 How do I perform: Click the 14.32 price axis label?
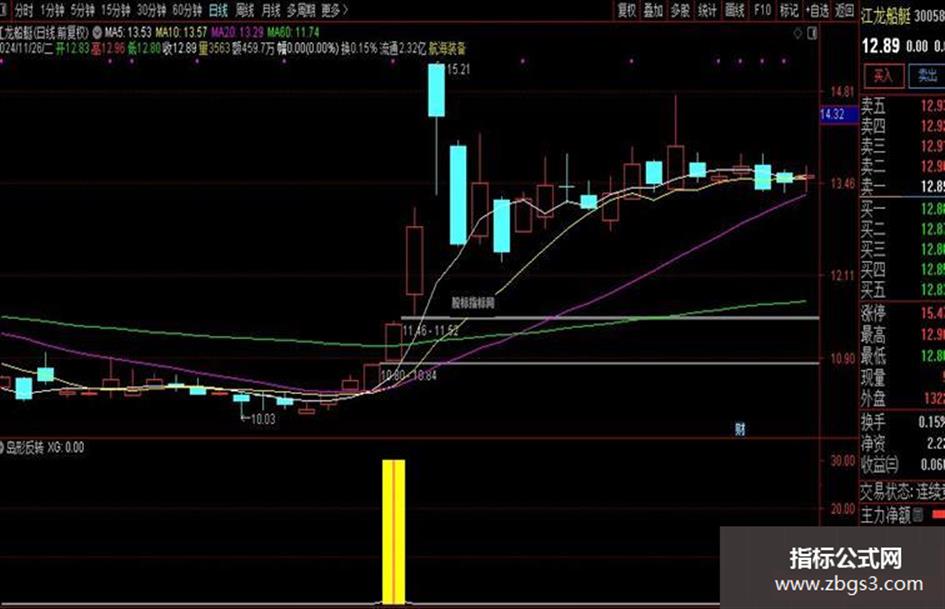(x=838, y=114)
